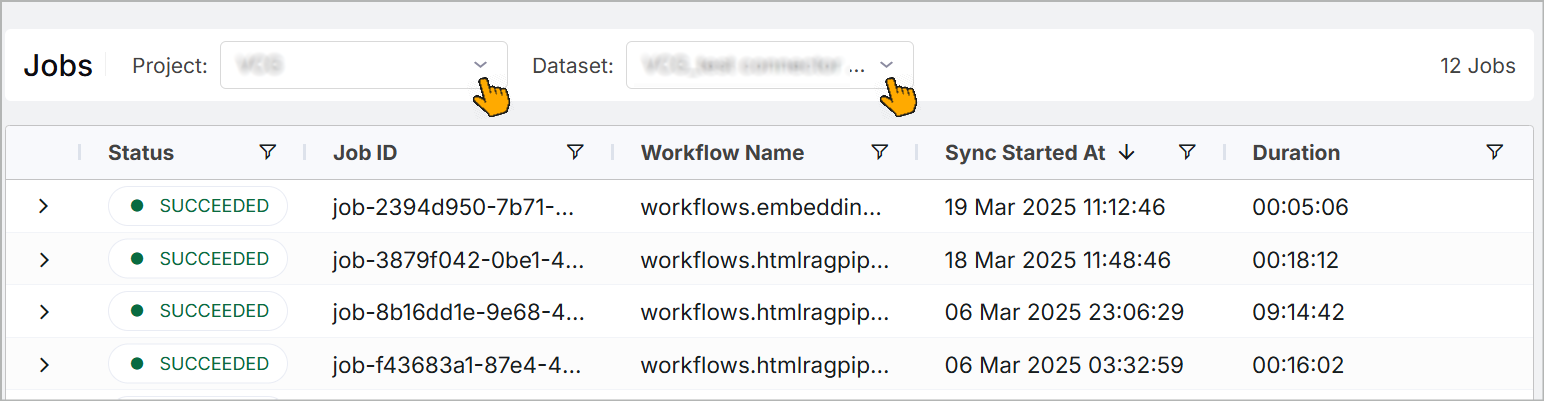Filter the Duration column
The width and height of the screenshot is (1544, 401).
[x=1494, y=152]
